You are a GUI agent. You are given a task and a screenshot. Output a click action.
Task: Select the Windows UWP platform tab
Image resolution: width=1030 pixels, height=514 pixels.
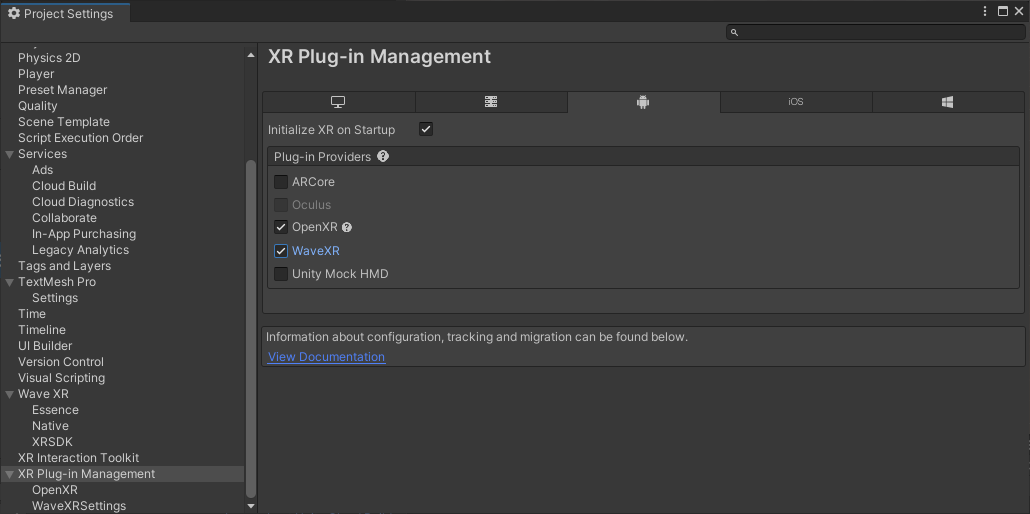947,102
